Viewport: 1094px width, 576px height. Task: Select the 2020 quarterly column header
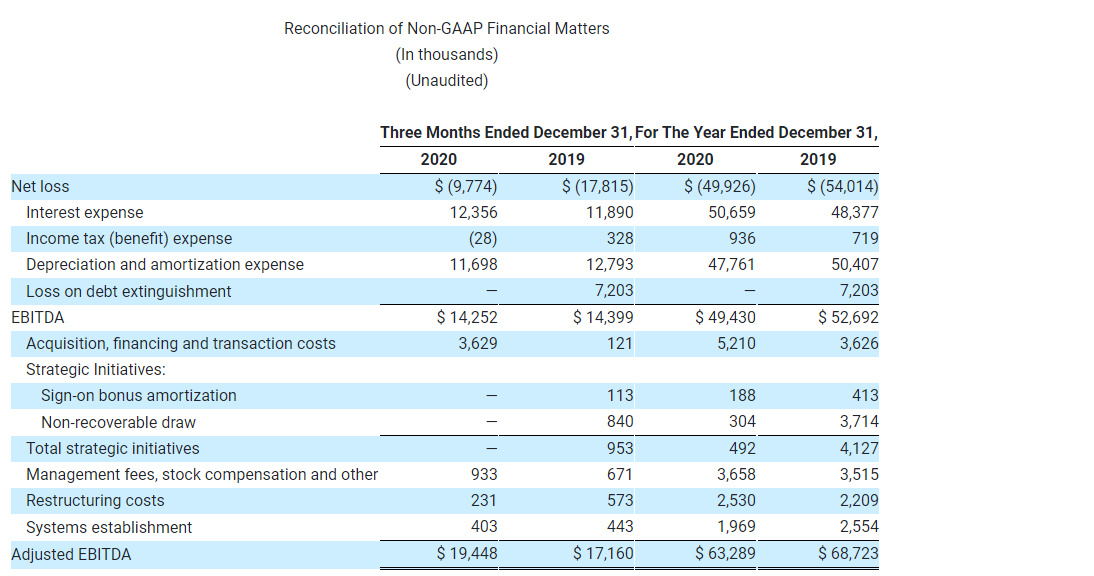pyautogui.click(x=438, y=159)
